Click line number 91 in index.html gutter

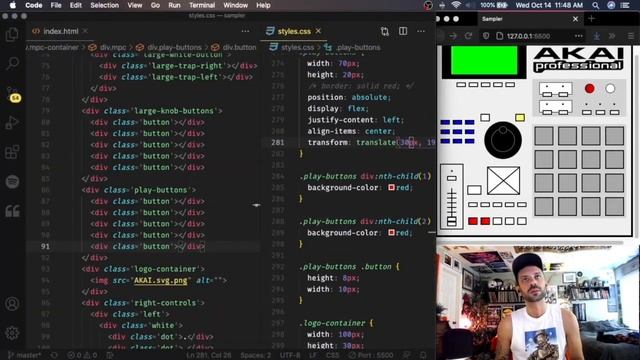pos(45,246)
